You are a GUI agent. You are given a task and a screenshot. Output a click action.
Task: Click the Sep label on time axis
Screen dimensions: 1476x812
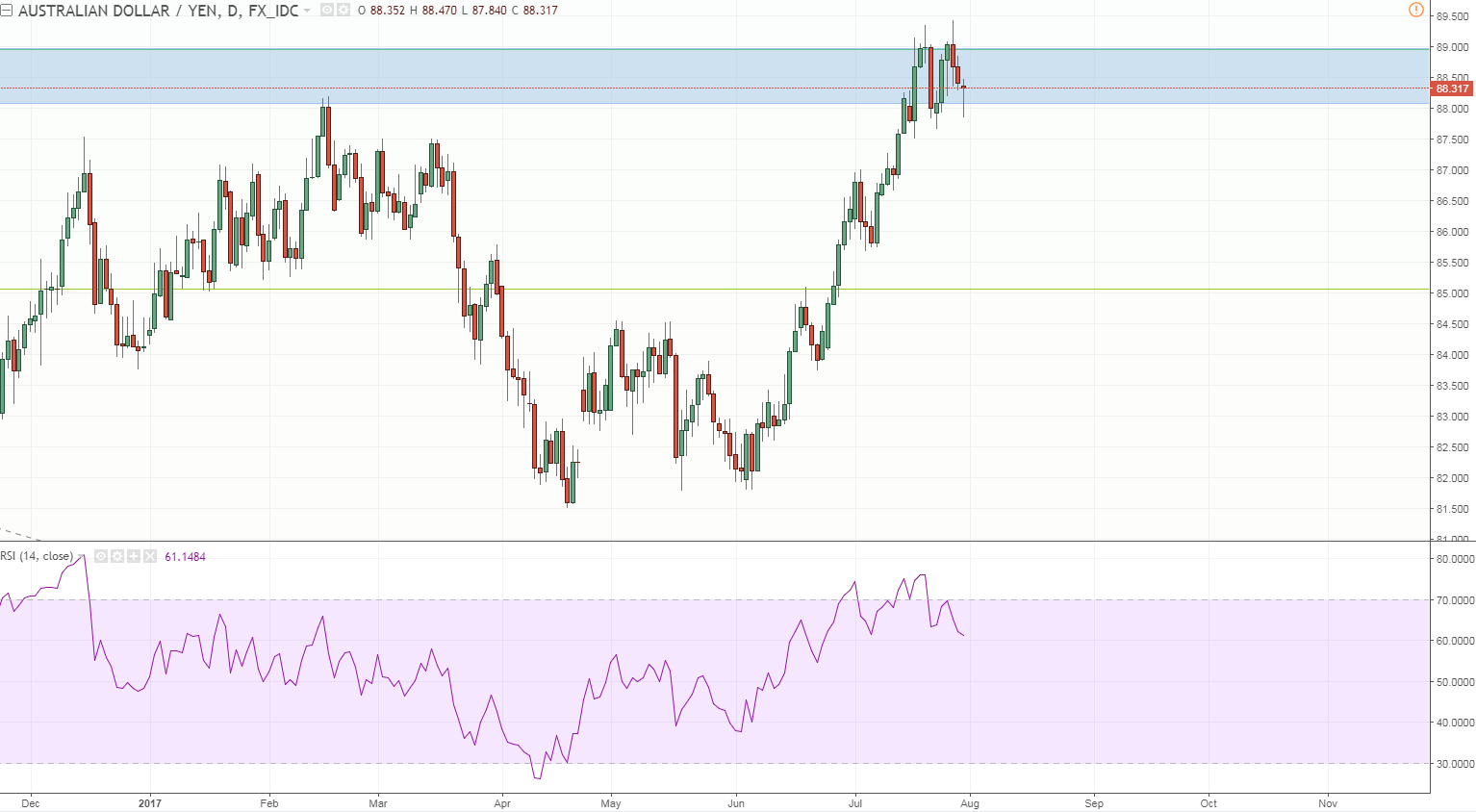click(1094, 803)
